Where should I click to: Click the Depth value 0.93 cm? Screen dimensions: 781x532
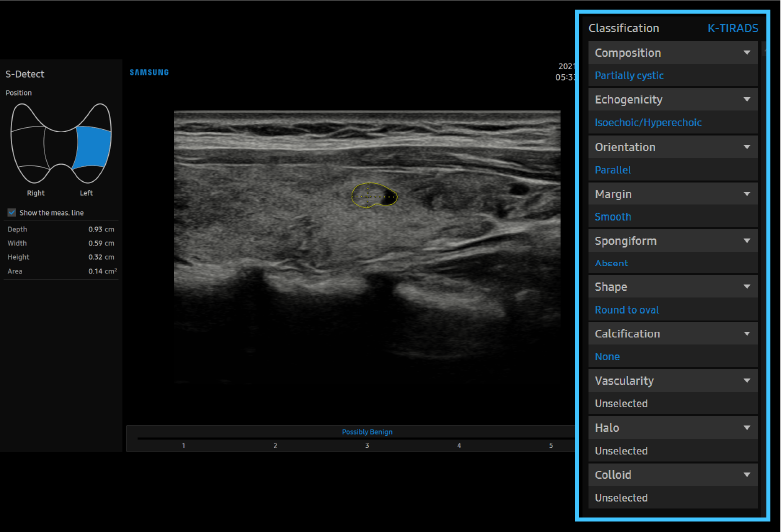click(101, 230)
